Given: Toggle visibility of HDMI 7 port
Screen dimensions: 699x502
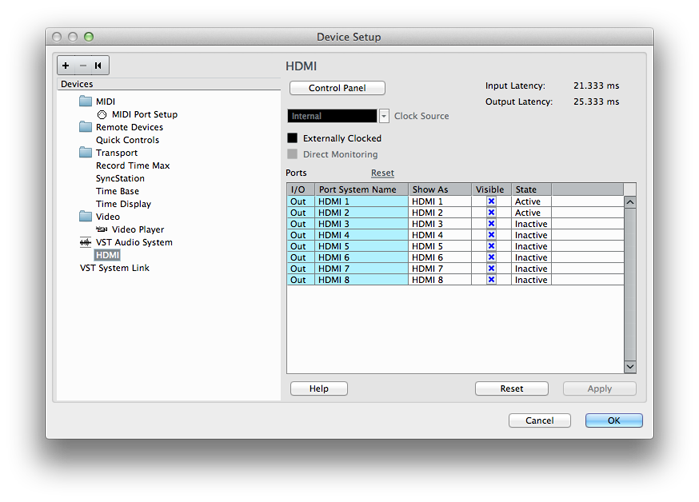Looking at the screenshot, I should coord(491,268).
